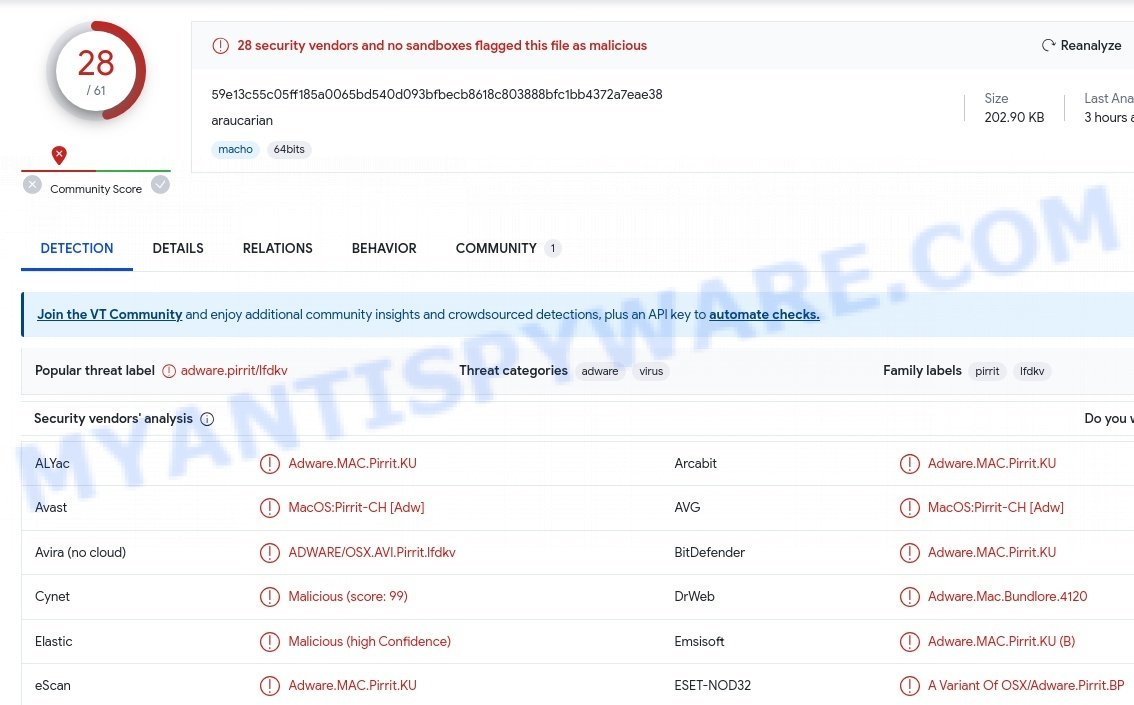Click the ESET-NOD32 vendor name
Image resolution: width=1134 pixels, height=705 pixels.
click(x=712, y=685)
